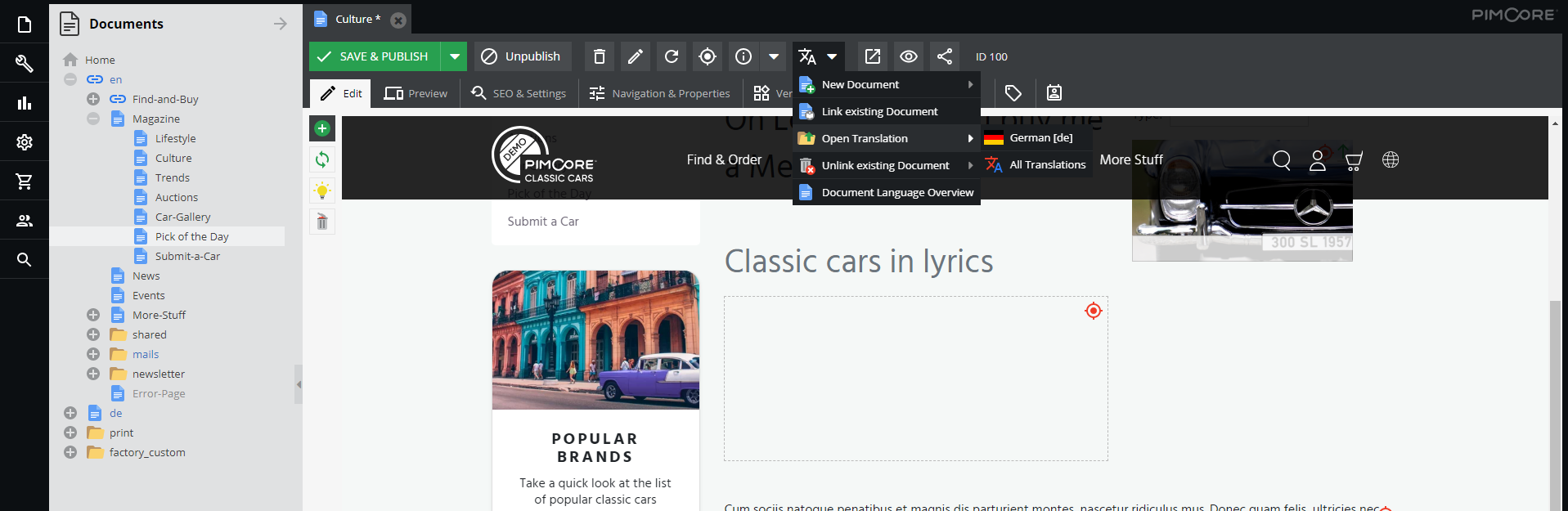1568x511 pixels.
Task: Click the share icon in toolbar
Action: coord(945,56)
